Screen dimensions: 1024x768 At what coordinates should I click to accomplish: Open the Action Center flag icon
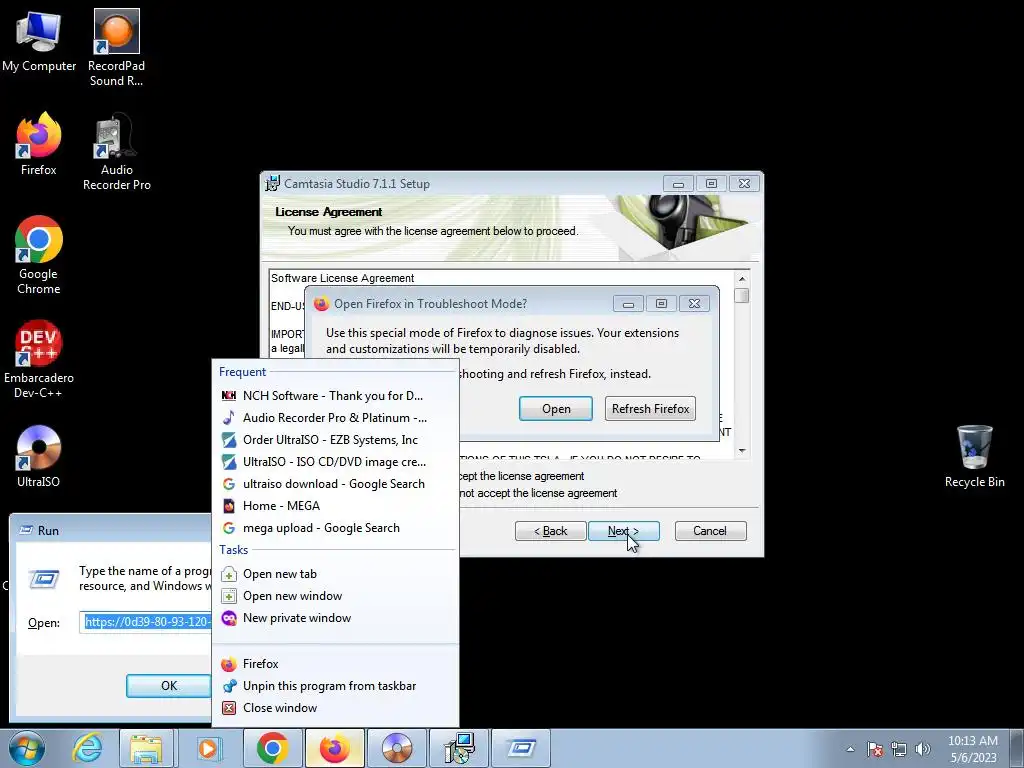[875, 749]
